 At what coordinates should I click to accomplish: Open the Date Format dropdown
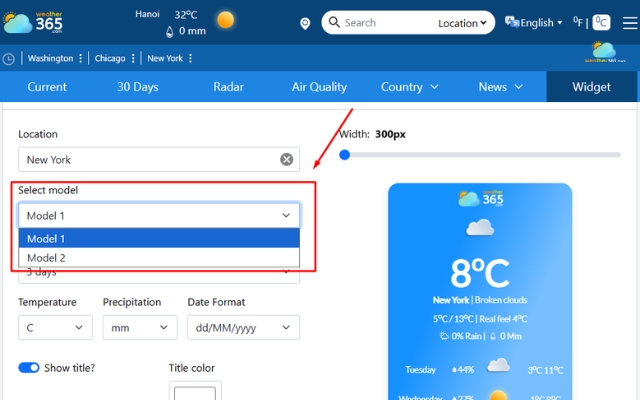pyautogui.click(x=243, y=327)
